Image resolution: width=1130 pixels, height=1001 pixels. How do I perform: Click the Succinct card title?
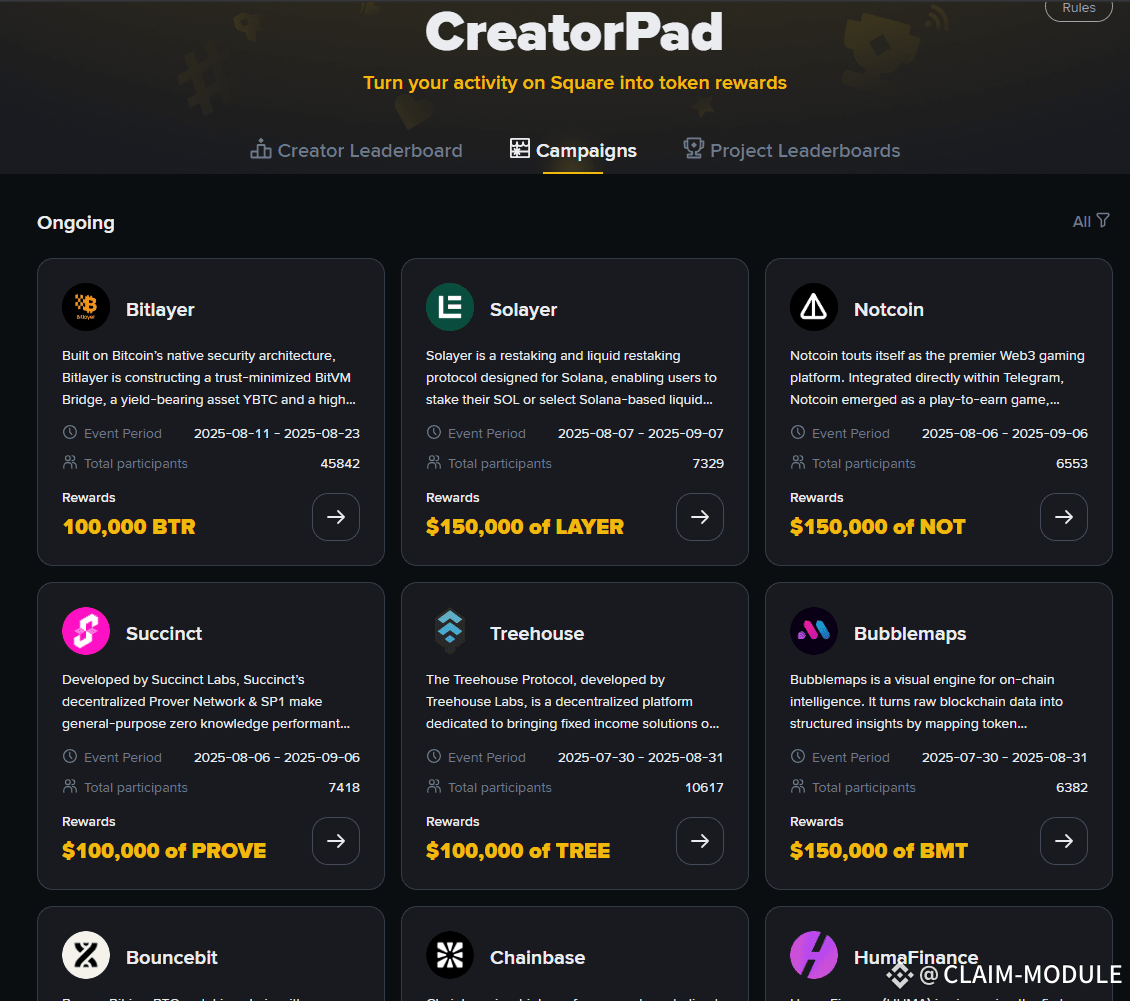pos(164,633)
